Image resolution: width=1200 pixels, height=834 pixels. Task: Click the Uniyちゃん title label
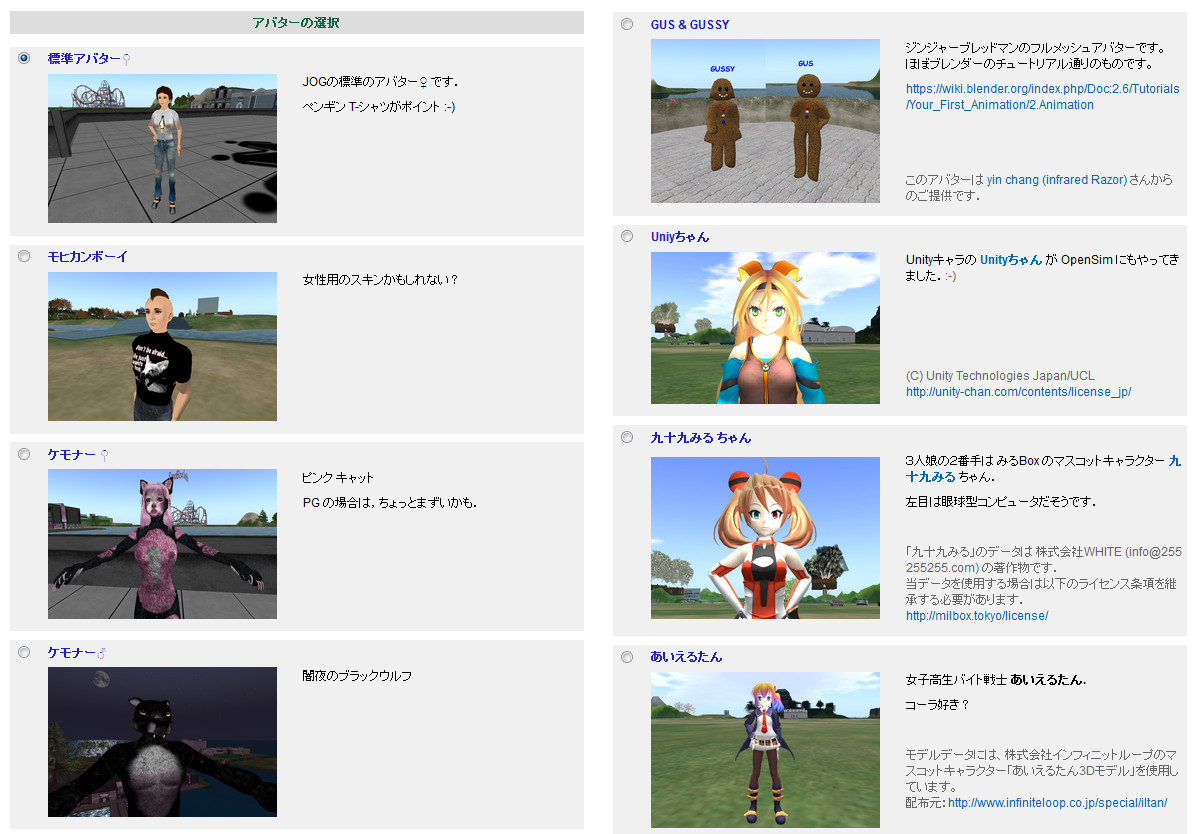[x=680, y=237]
